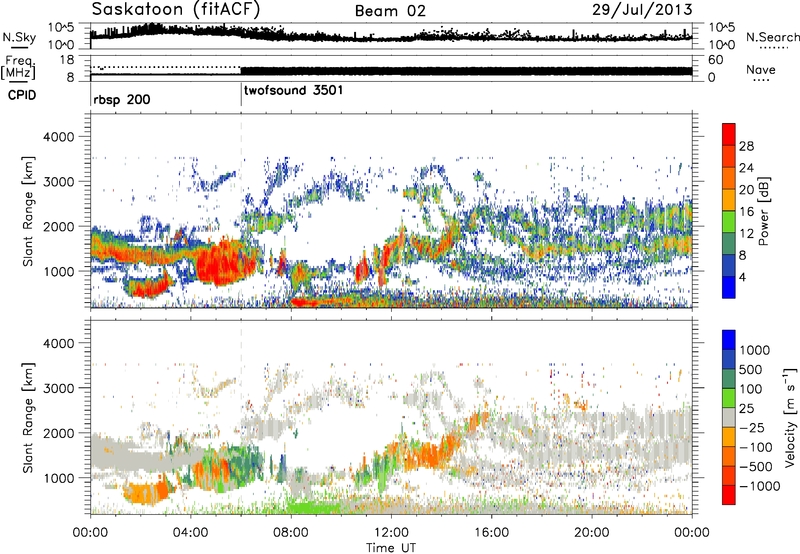Click the 'N.Search' legend label
Viewport: 800px width, 554px height.
pos(772,37)
